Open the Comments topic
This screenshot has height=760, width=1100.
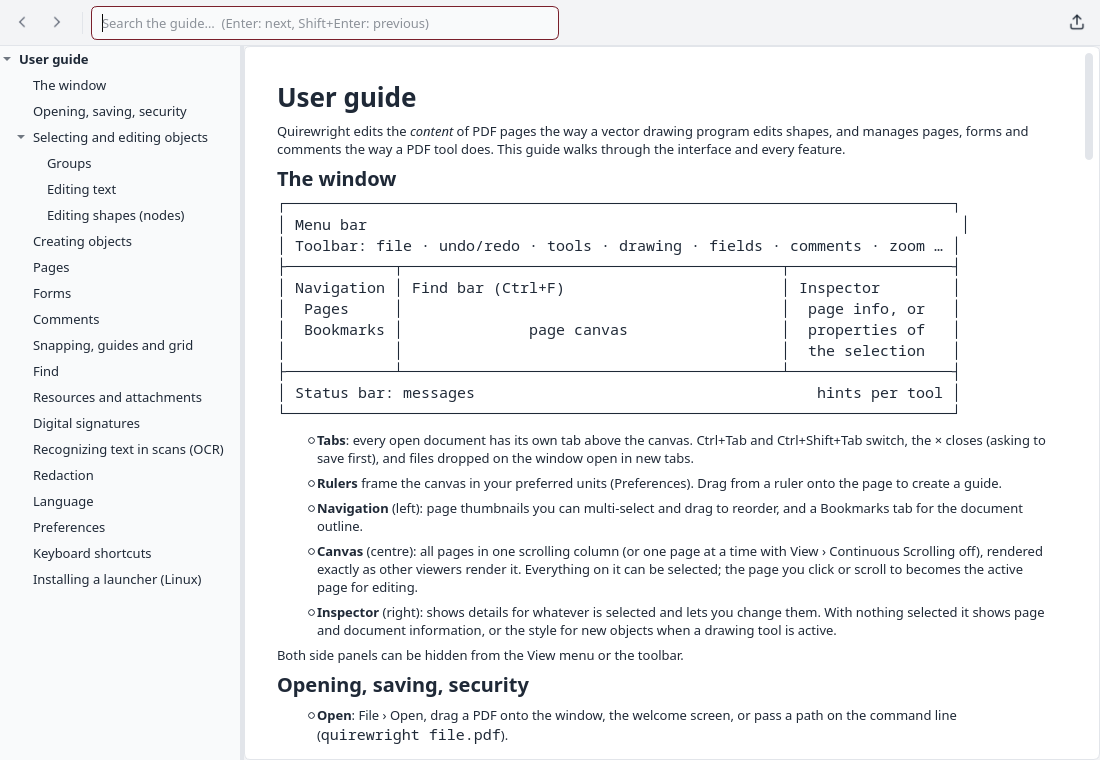coord(66,319)
